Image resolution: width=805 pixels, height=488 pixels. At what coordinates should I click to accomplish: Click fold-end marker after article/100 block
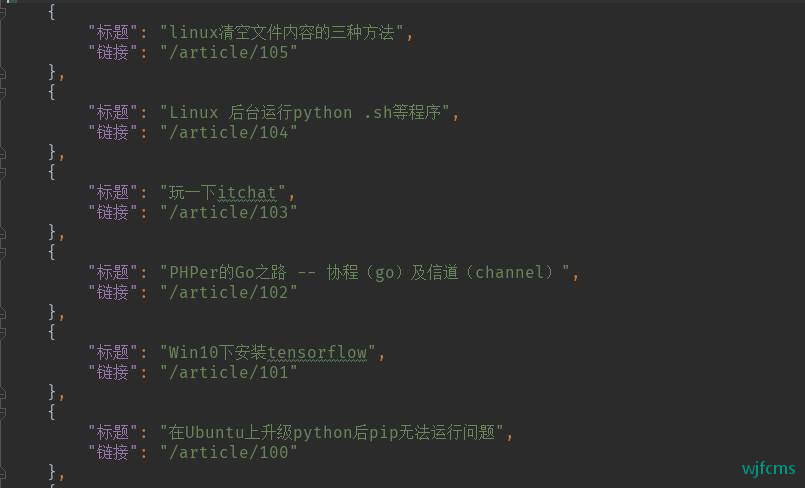point(2,474)
